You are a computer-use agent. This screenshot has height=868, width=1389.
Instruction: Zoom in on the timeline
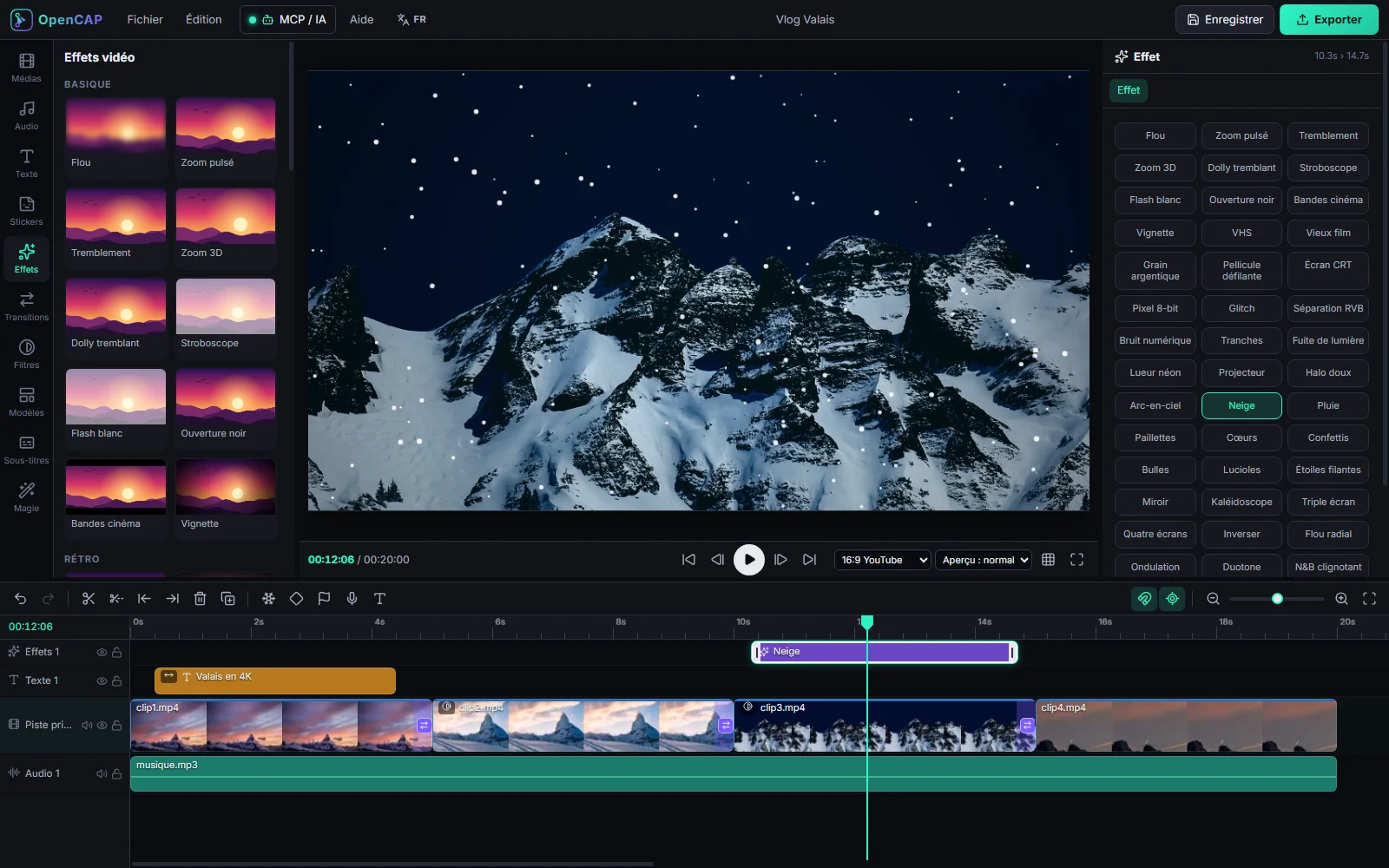1341,598
